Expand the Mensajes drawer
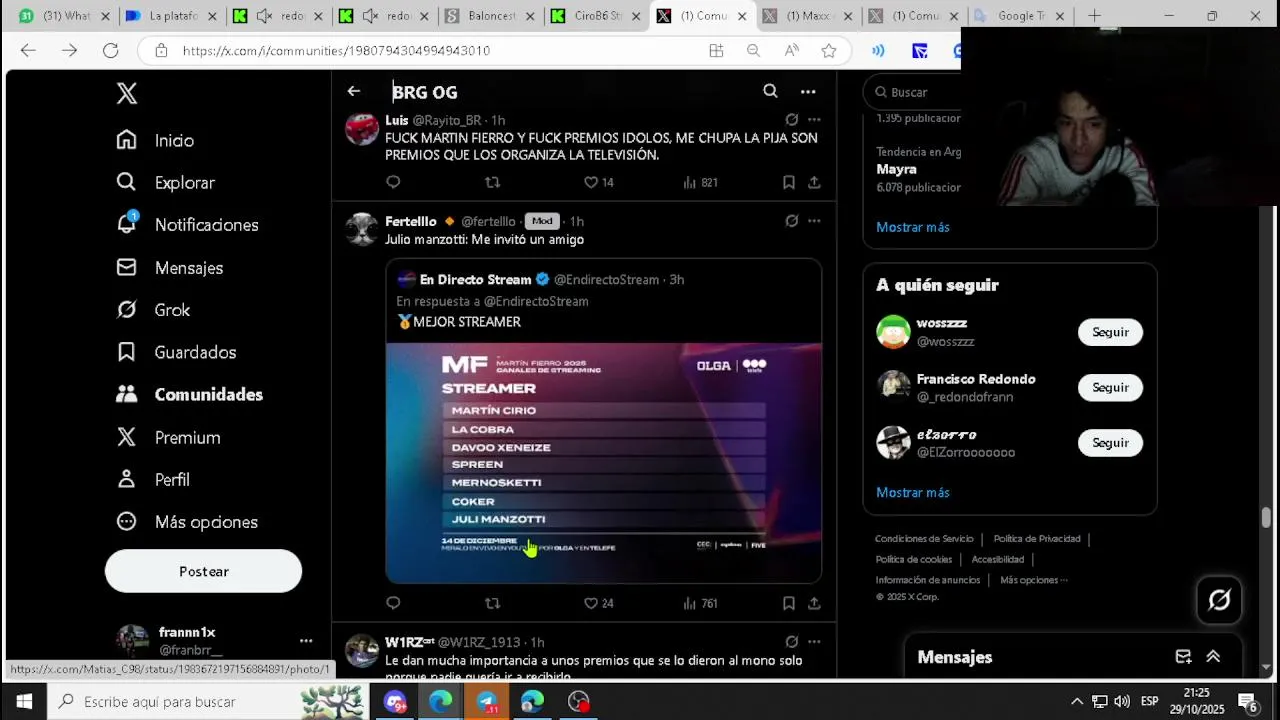The image size is (1280, 720). coord(1213,657)
